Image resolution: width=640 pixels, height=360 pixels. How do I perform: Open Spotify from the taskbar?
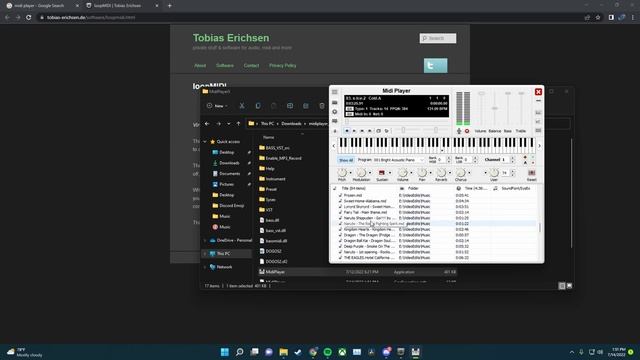point(327,352)
